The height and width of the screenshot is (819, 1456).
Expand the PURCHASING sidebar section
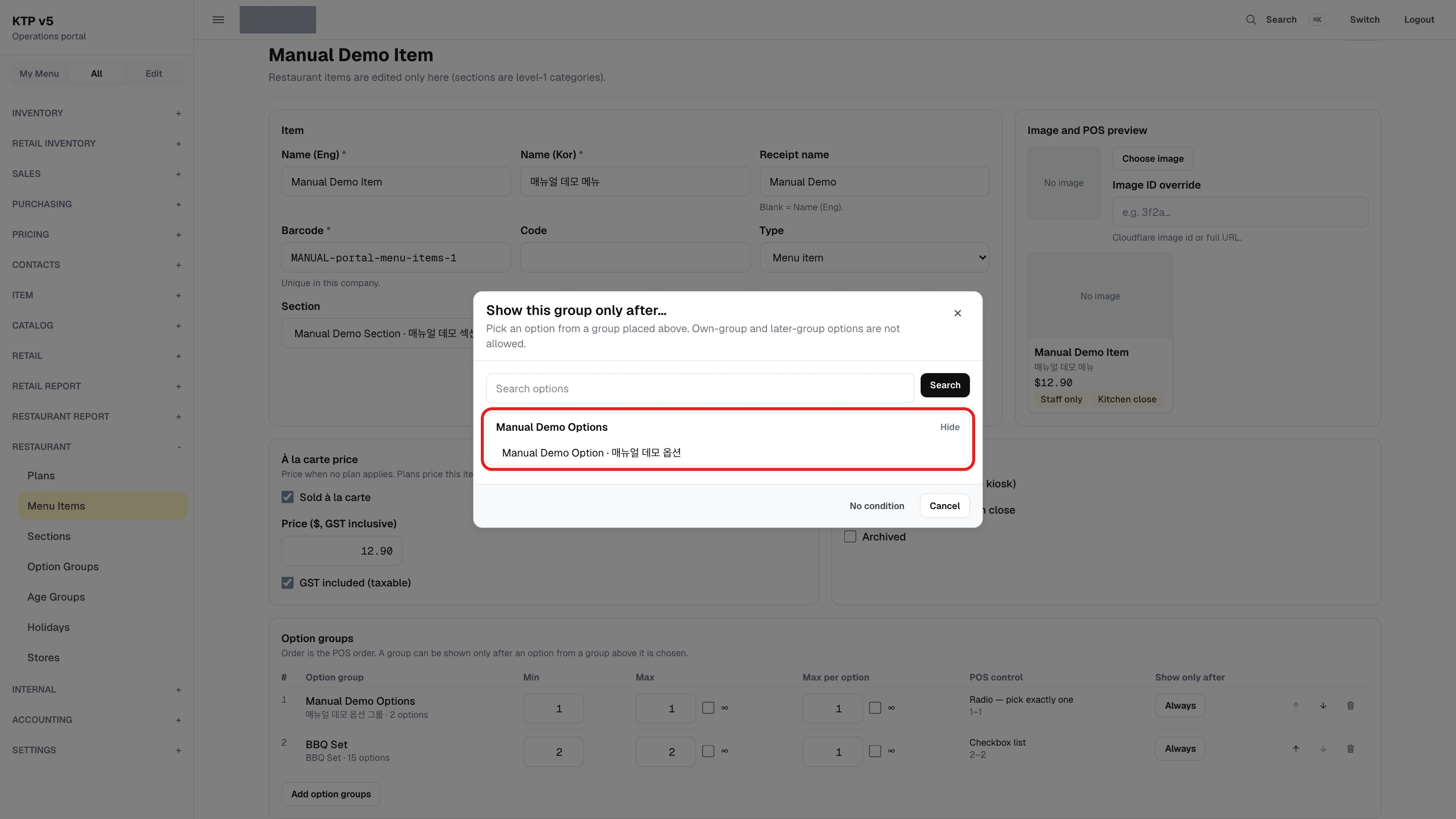pos(97,204)
